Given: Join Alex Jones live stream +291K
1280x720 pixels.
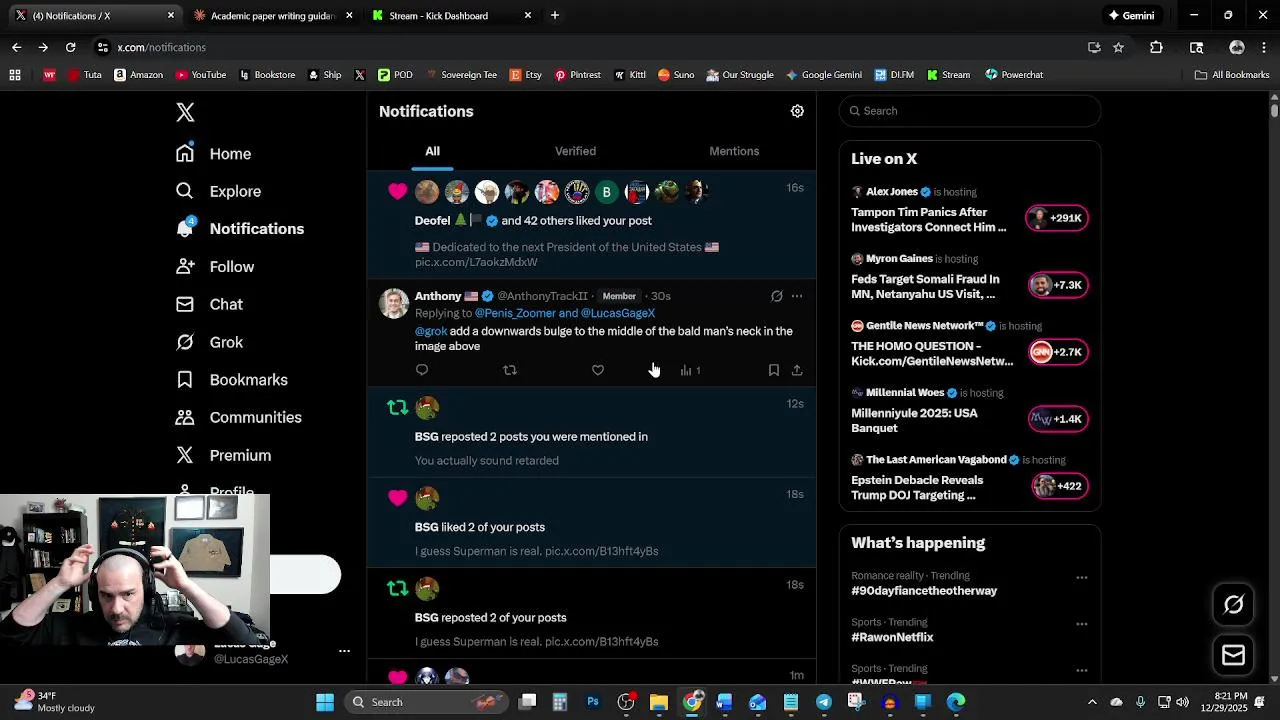Looking at the screenshot, I should click(x=1057, y=218).
